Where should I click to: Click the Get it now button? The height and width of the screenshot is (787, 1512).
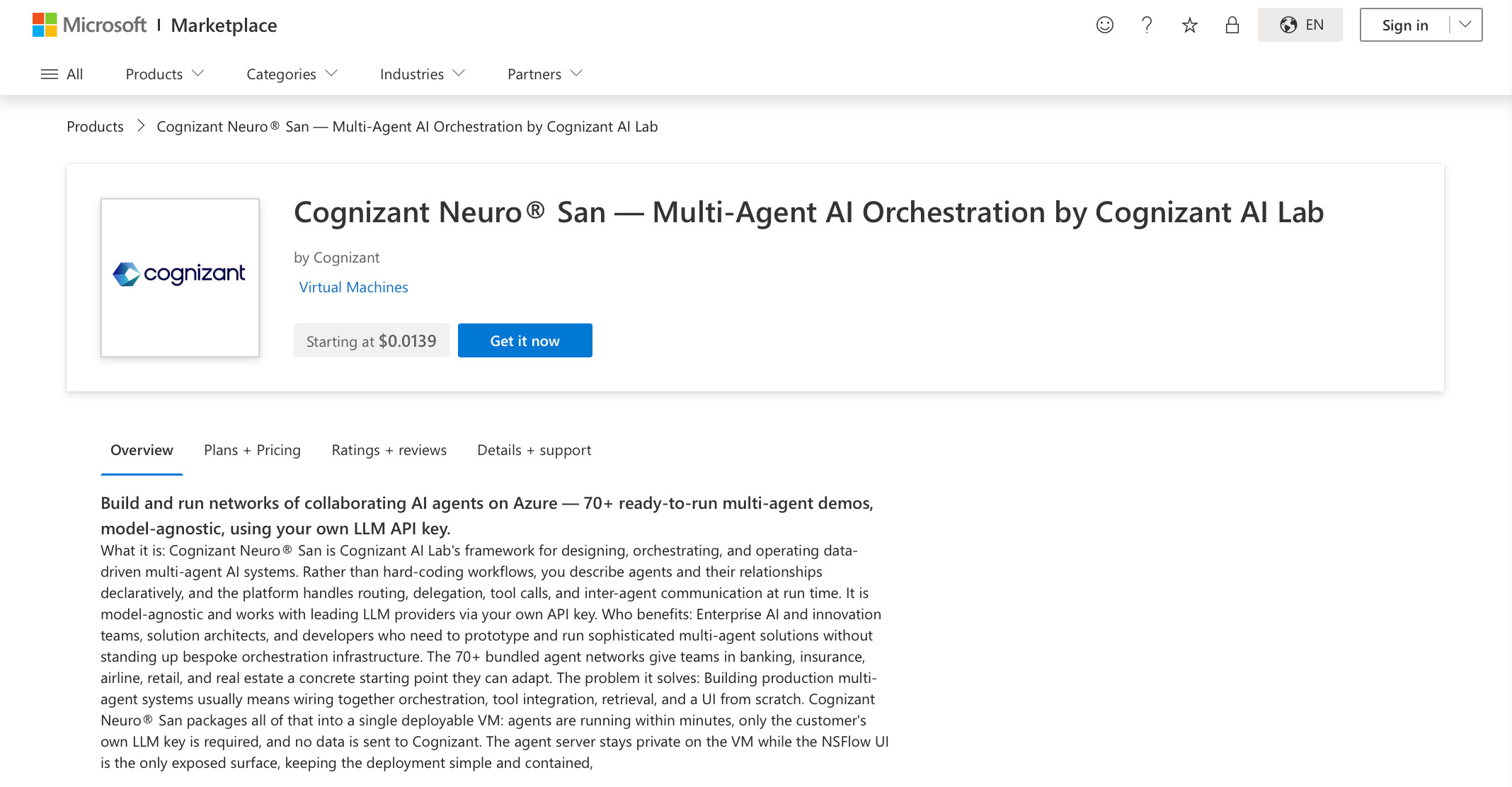(525, 340)
